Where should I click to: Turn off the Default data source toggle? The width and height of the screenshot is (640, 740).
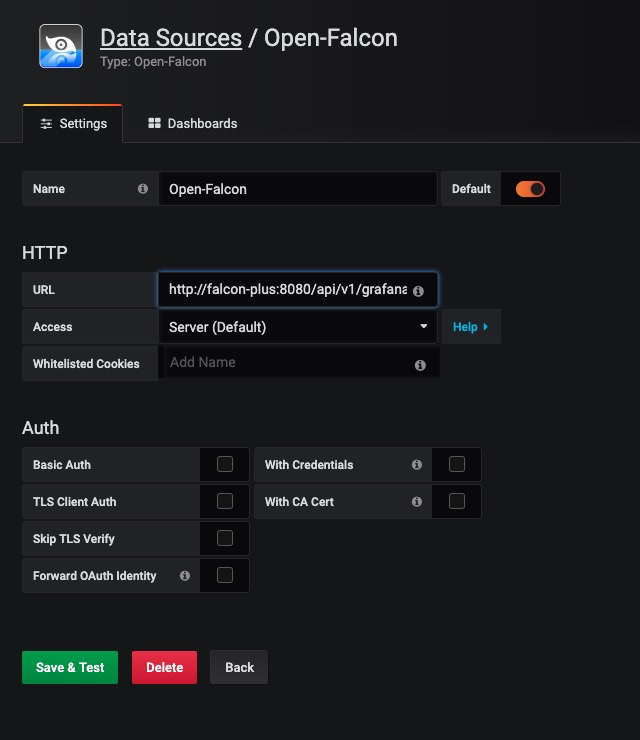[x=530, y=189]
